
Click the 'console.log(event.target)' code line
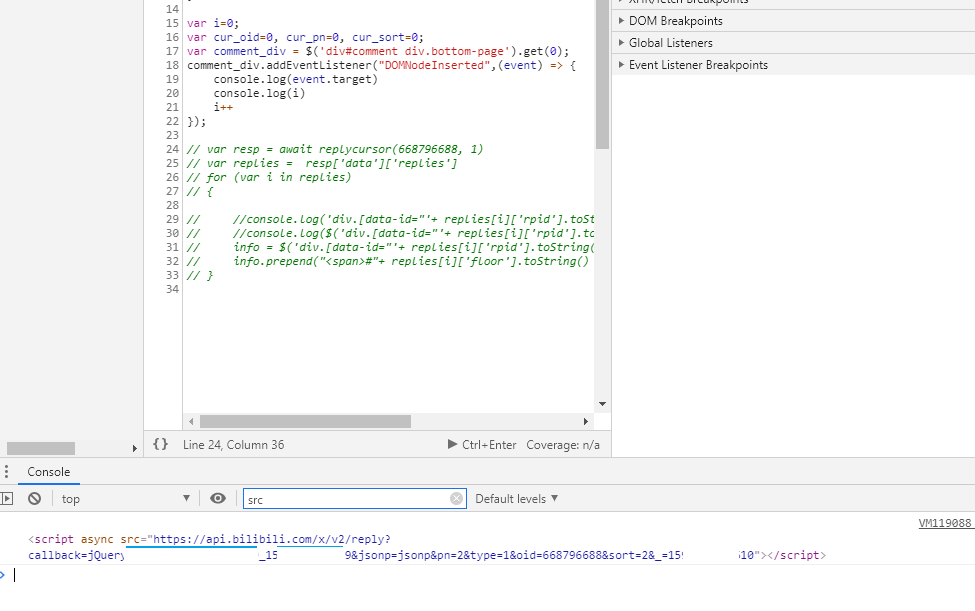tap(295, 79)
